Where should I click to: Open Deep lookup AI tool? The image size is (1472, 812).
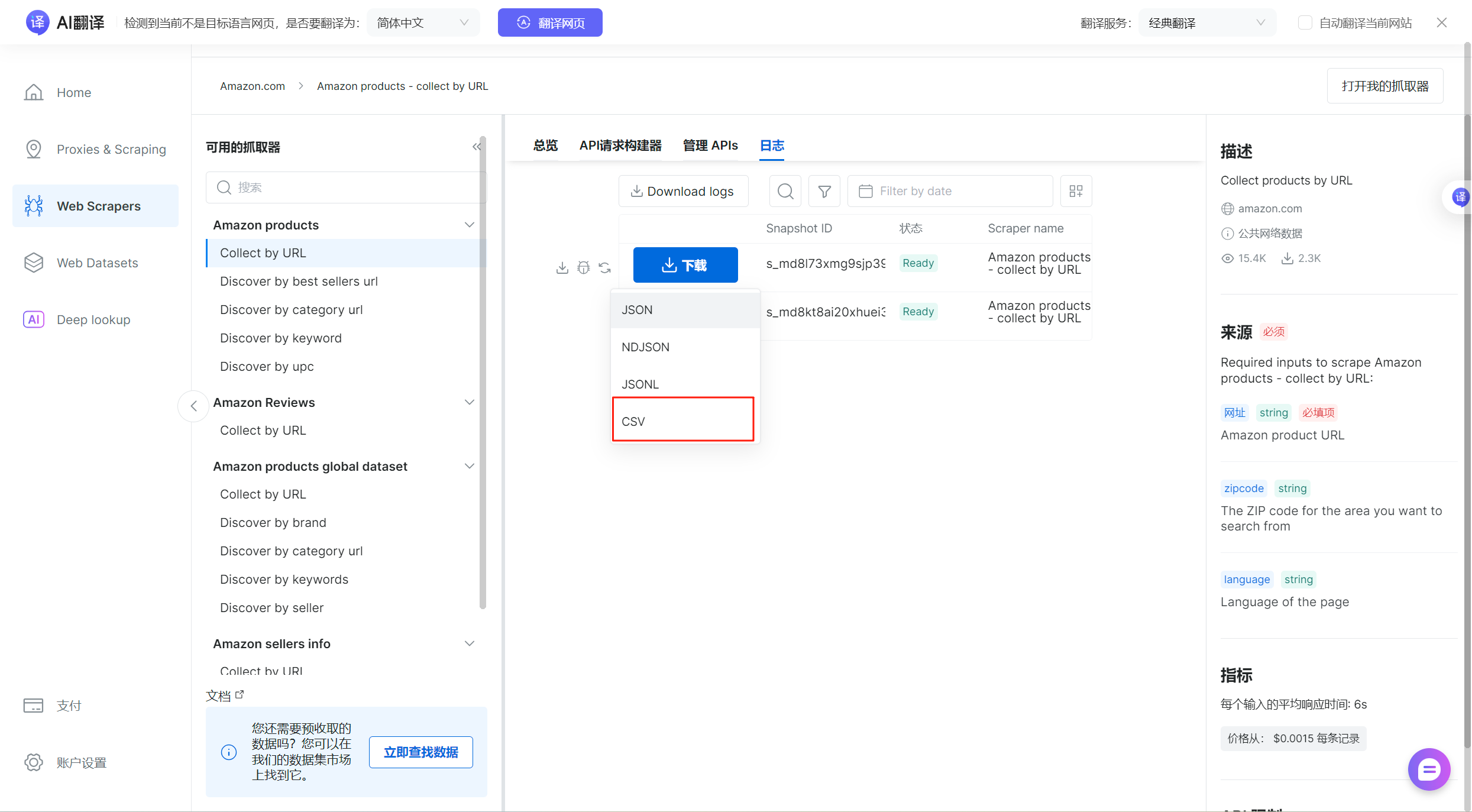click(x=77, y=319)
